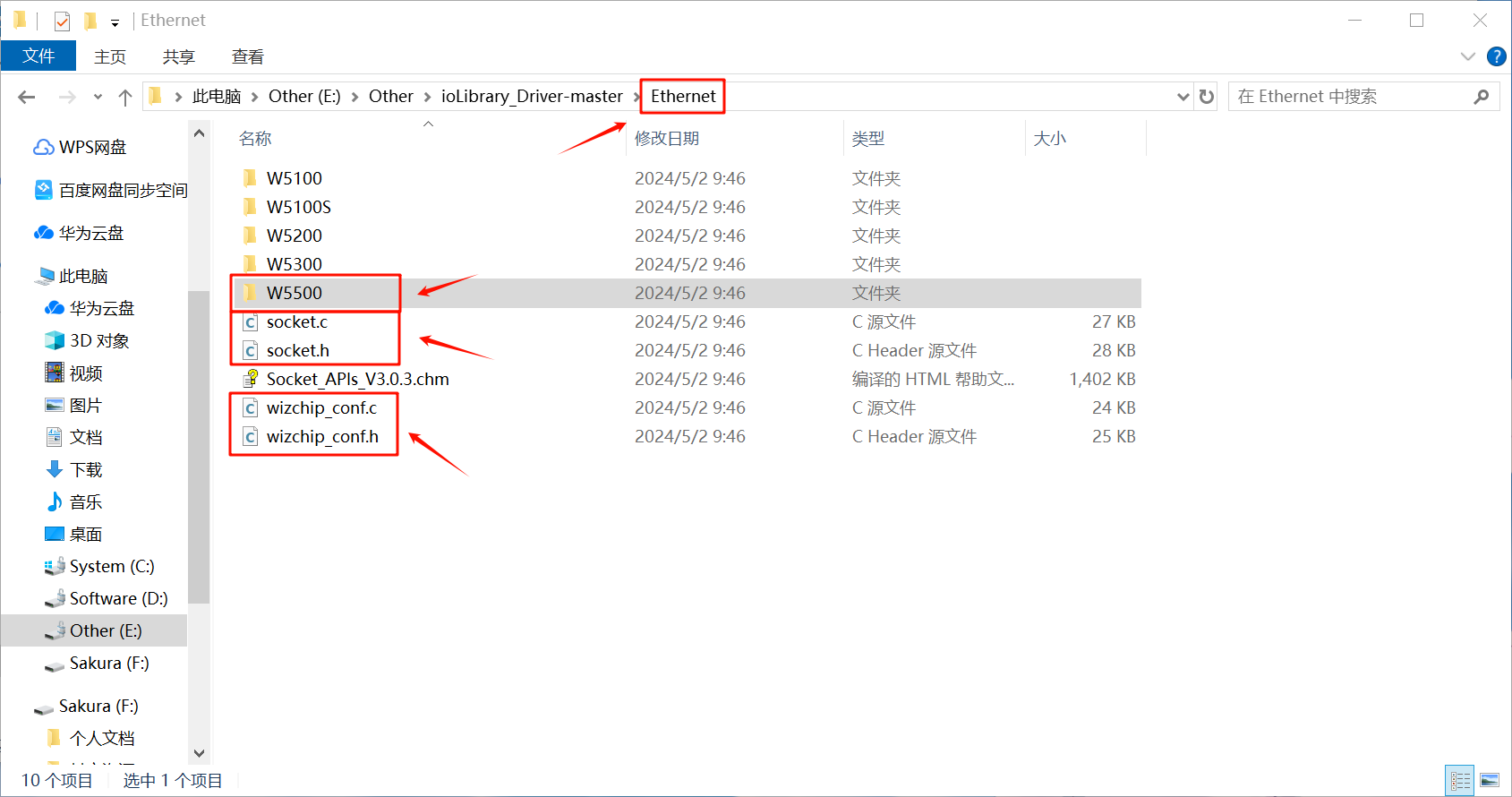Image resolution: width=1512 pixels, height=797 pixels.
Task: Open the recent locations dropdown arrow
Action: coord(98,97)
